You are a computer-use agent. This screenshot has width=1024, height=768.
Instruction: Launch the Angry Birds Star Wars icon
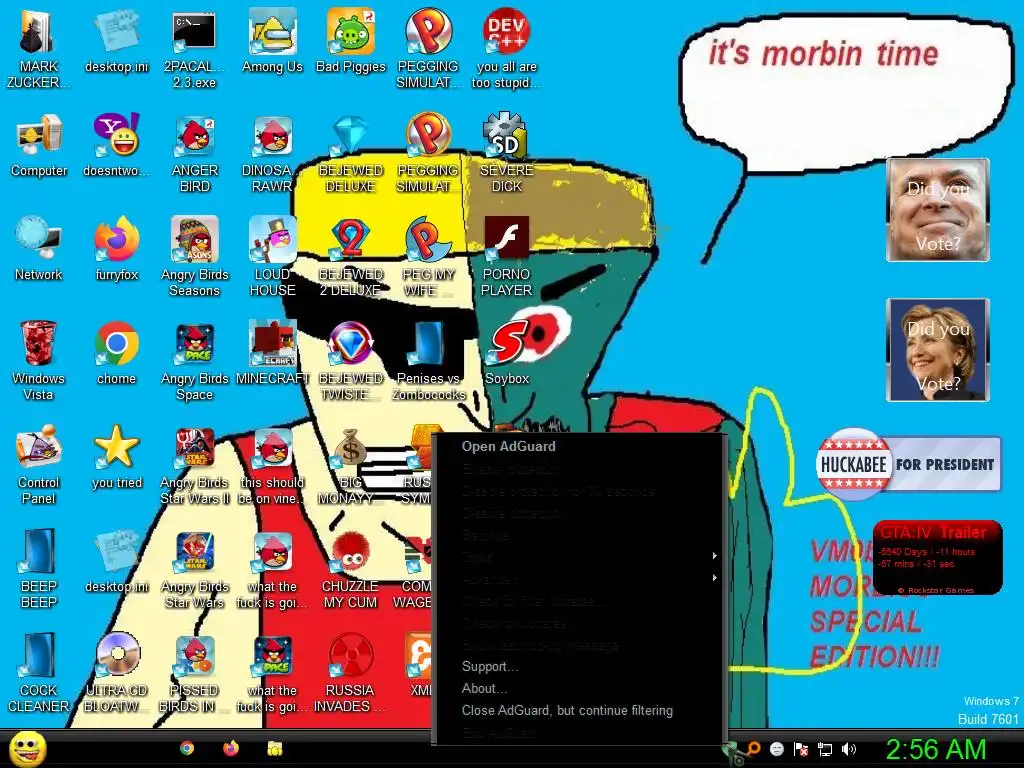pyautogui.click(x=195, y=568)
